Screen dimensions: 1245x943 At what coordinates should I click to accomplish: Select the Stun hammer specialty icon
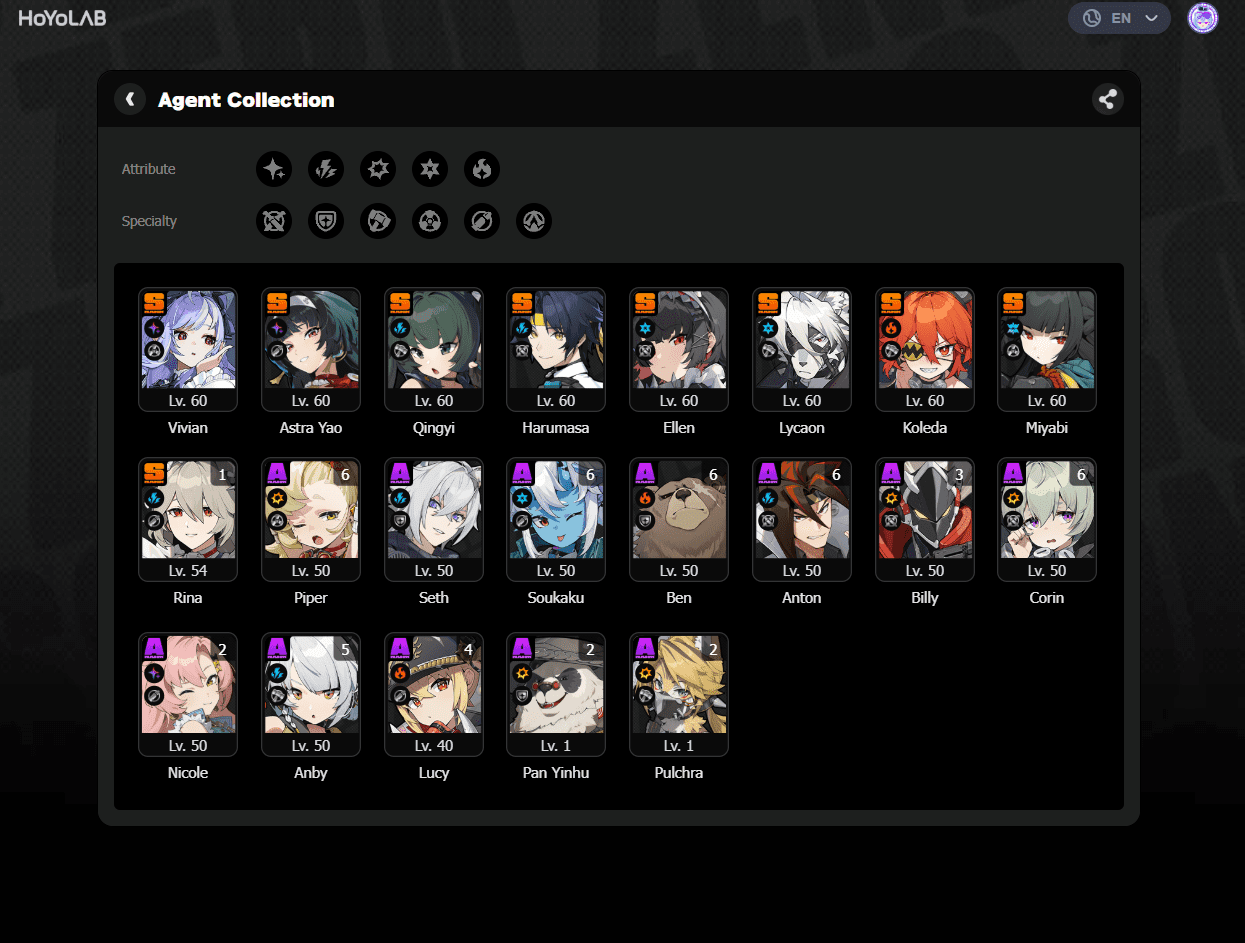click(378, 221)
